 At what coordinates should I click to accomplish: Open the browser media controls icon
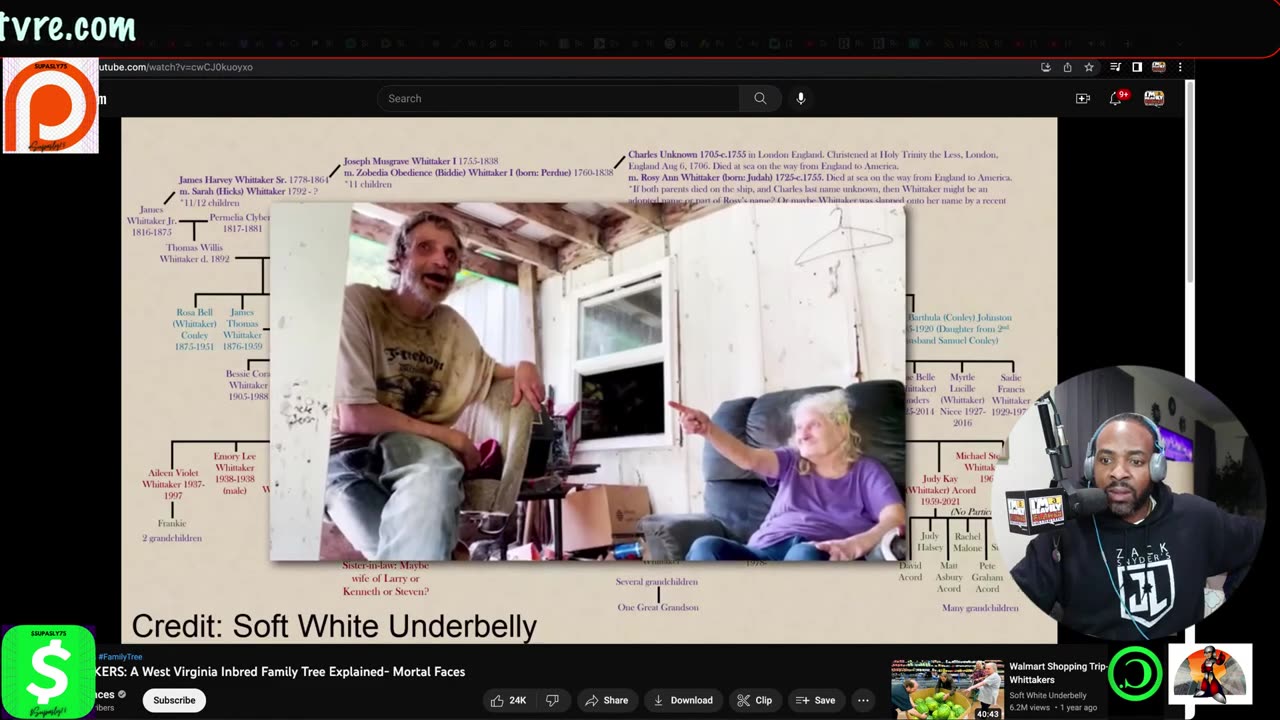pyautogui.click(x=1115, y=67)
